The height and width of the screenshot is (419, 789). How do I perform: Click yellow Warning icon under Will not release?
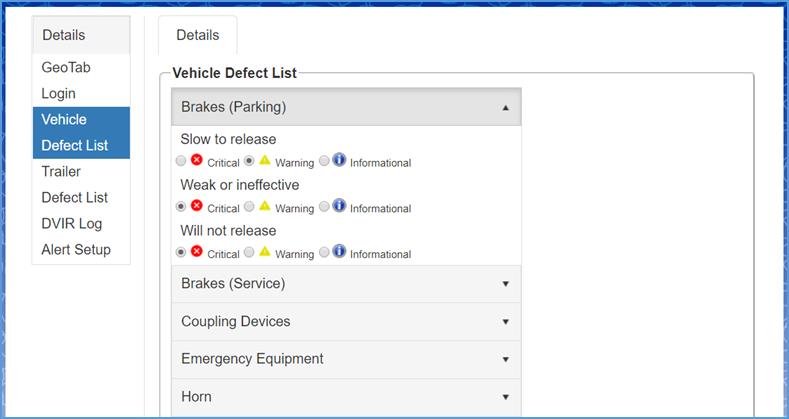point(265,251)
